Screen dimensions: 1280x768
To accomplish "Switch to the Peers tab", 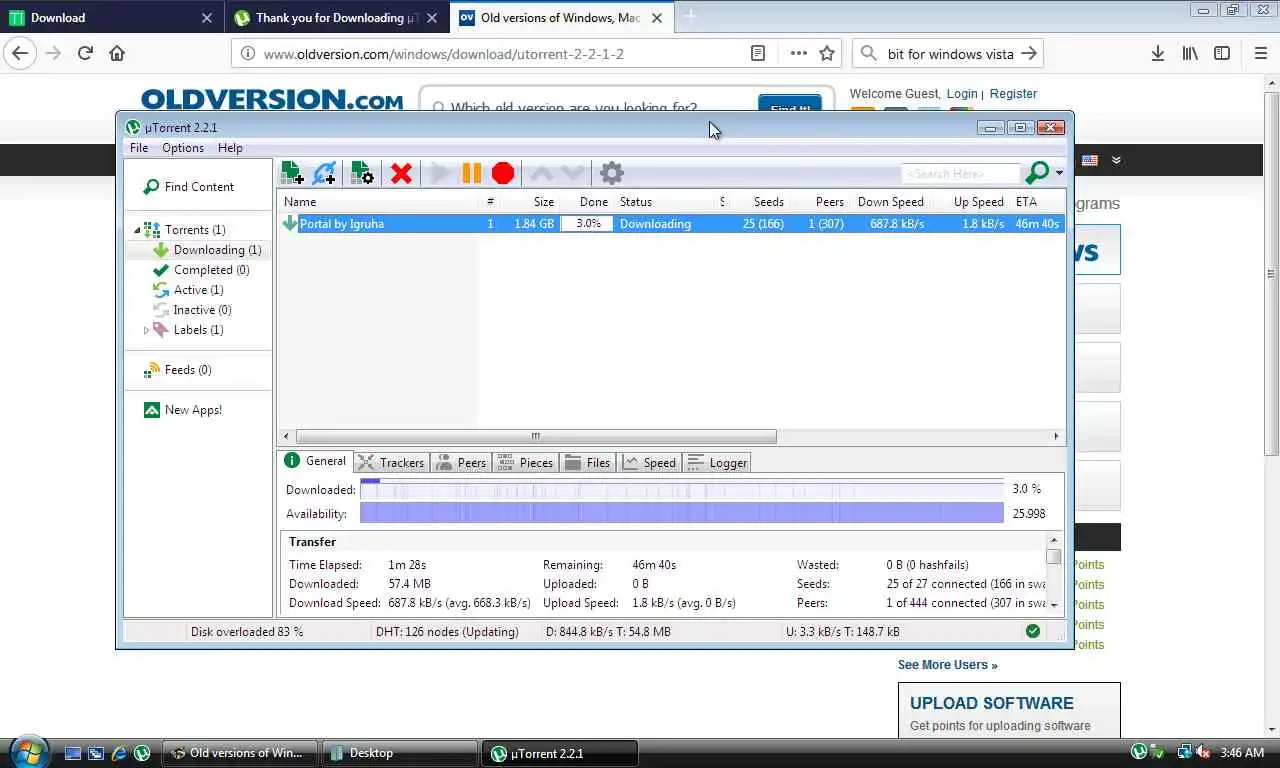I will [x=459, y=462].
